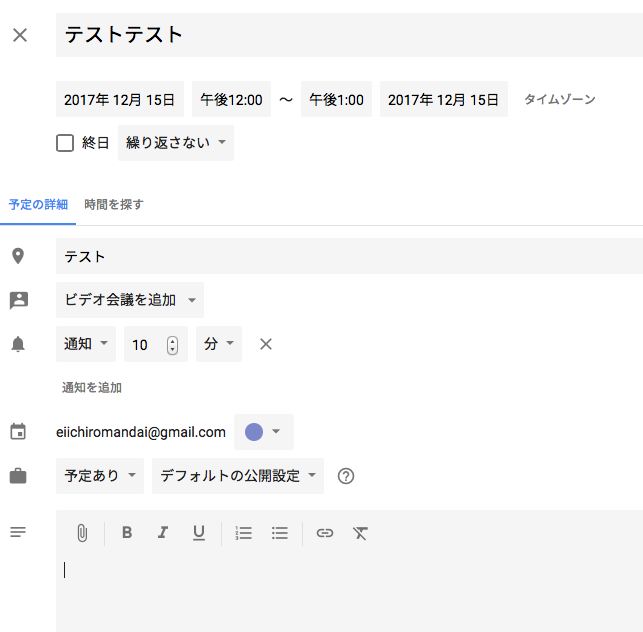Expand the 繰り返さない repeat dropdown

click(x=176, y=143)
